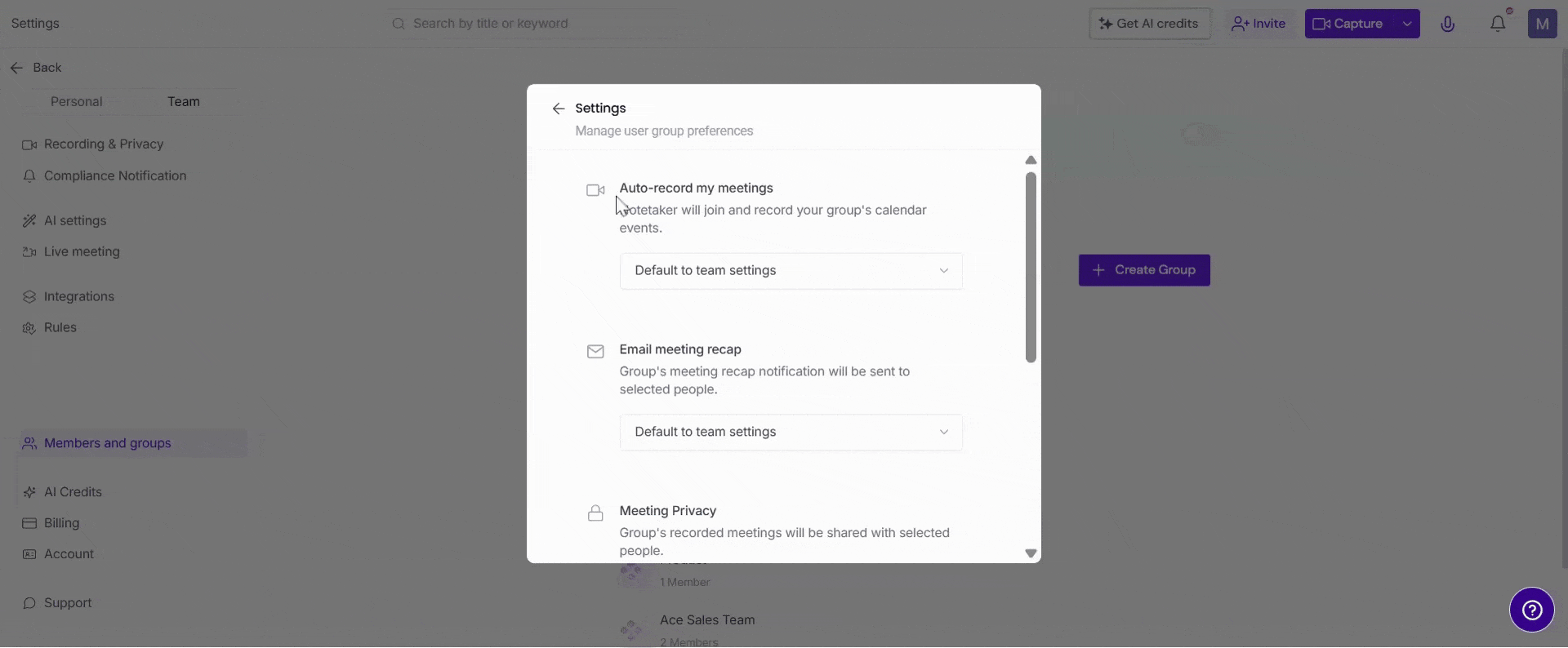Switch to the Personal tab
The width and height of the screenshot is (1568, 648).
coord(76,102)
